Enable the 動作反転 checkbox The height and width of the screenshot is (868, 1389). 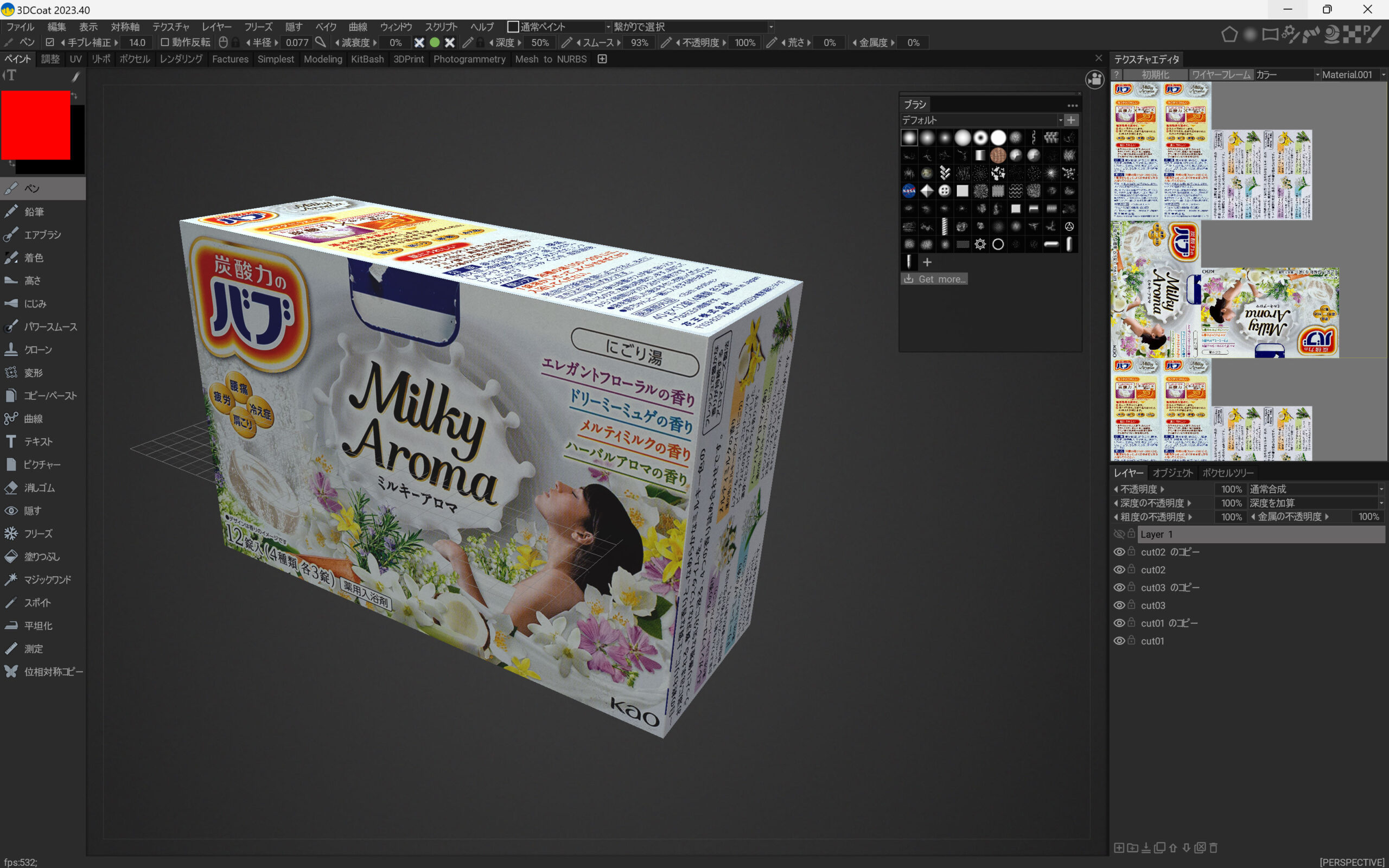pyautogui.click(x=164, y=42)
